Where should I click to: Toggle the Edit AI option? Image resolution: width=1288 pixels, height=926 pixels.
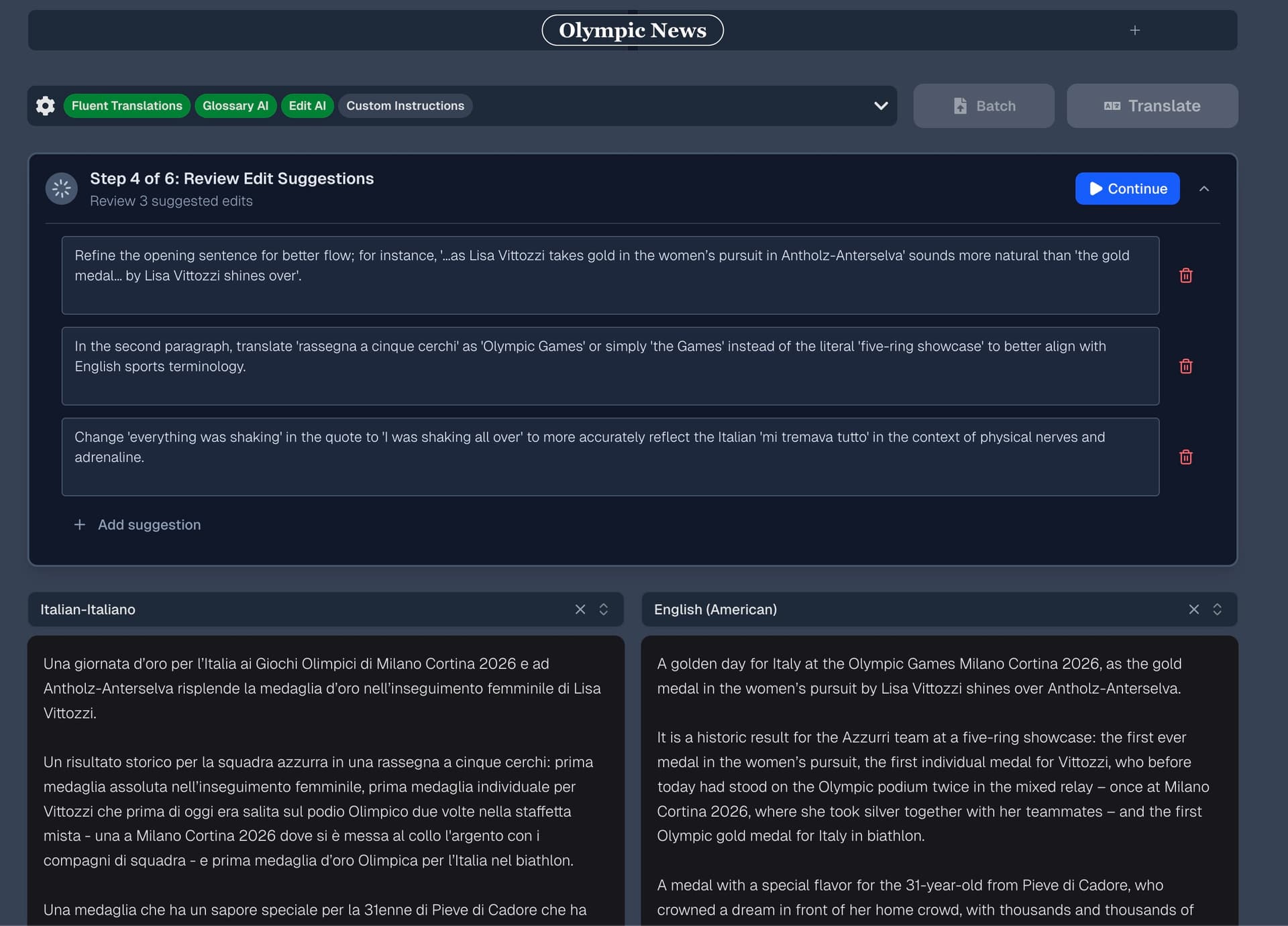pos(307,106)
